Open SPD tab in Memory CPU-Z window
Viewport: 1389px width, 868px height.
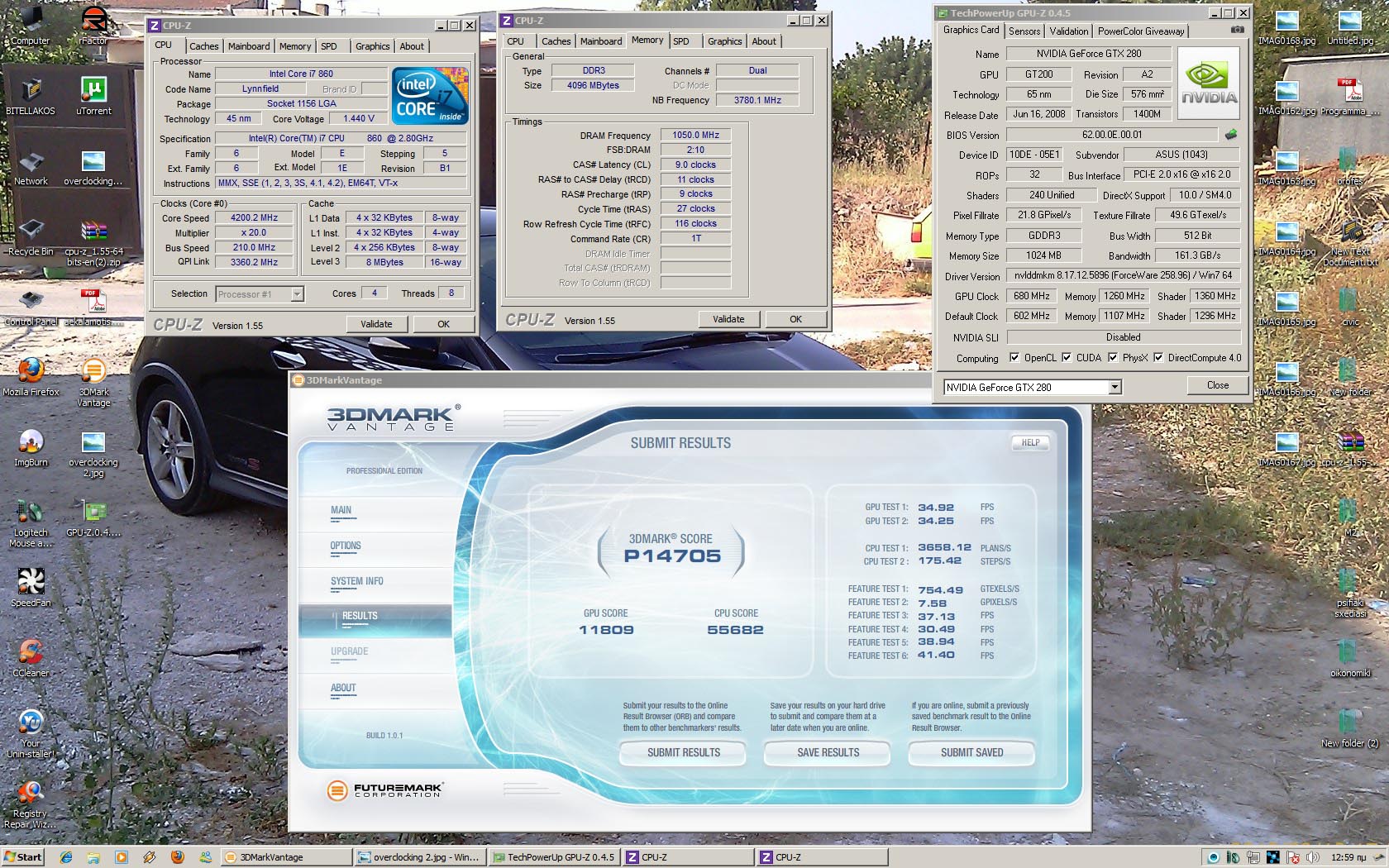coord(681,41)
